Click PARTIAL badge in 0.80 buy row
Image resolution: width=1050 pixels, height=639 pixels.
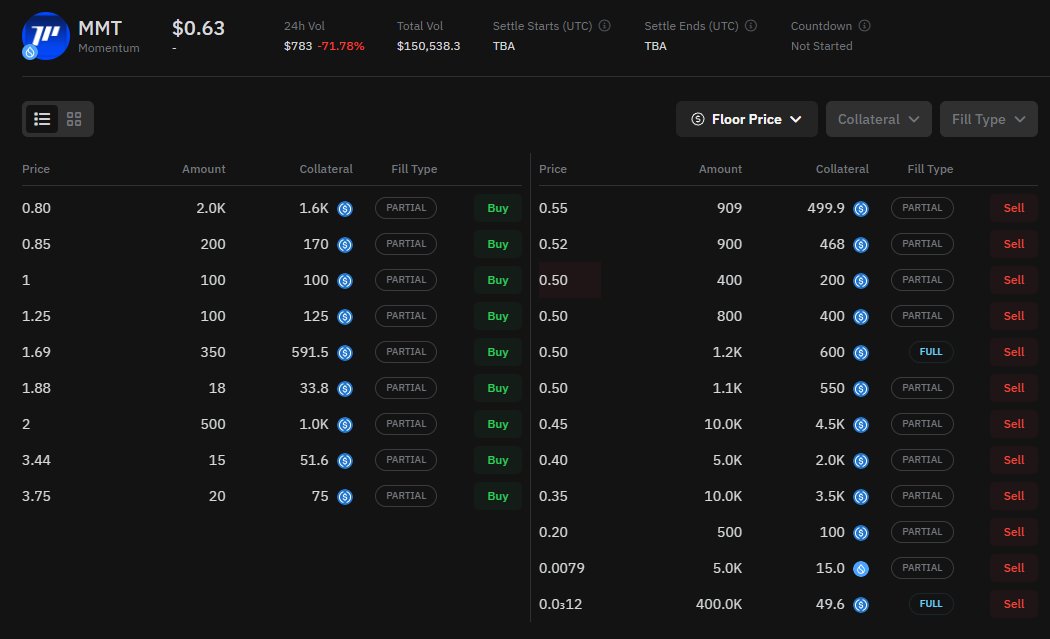(406, 208)
